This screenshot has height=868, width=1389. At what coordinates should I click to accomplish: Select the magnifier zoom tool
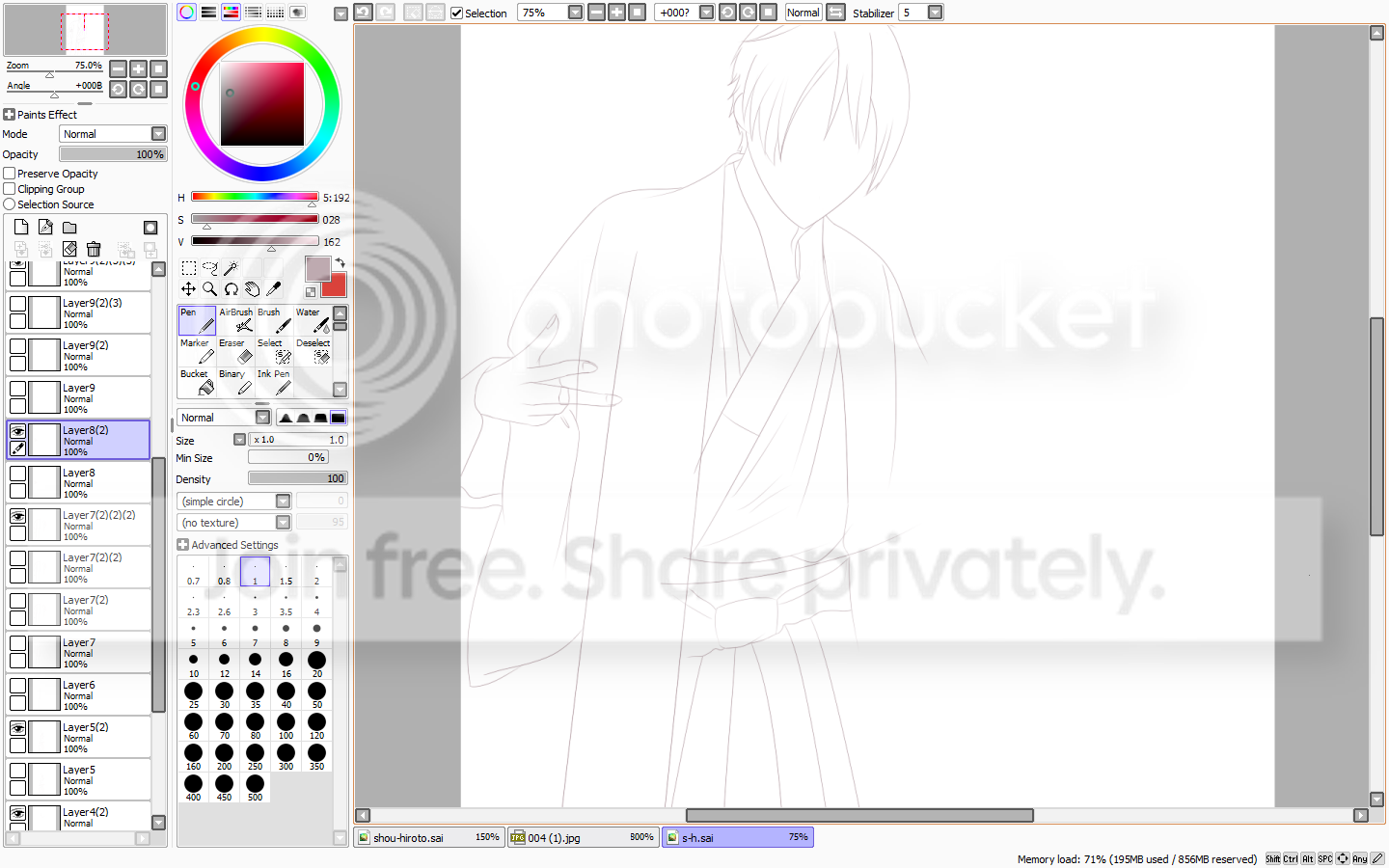click(209, 288)
